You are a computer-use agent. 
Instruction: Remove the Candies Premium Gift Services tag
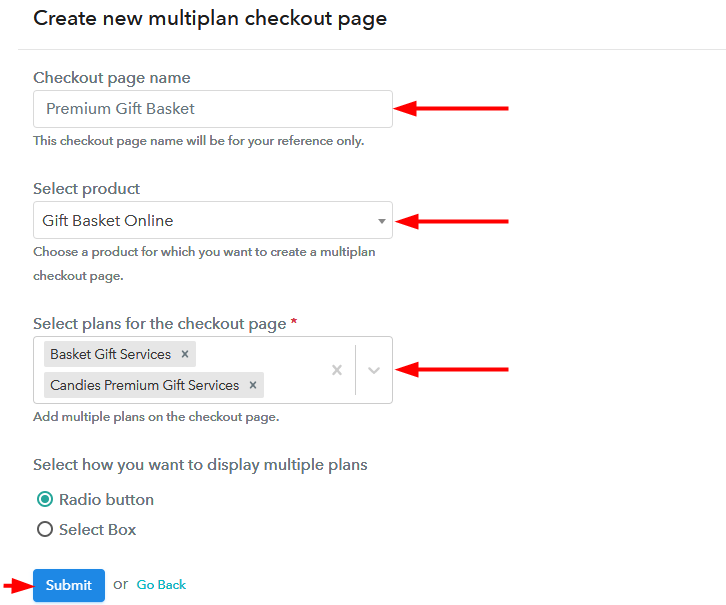click(x=253, y=385)
